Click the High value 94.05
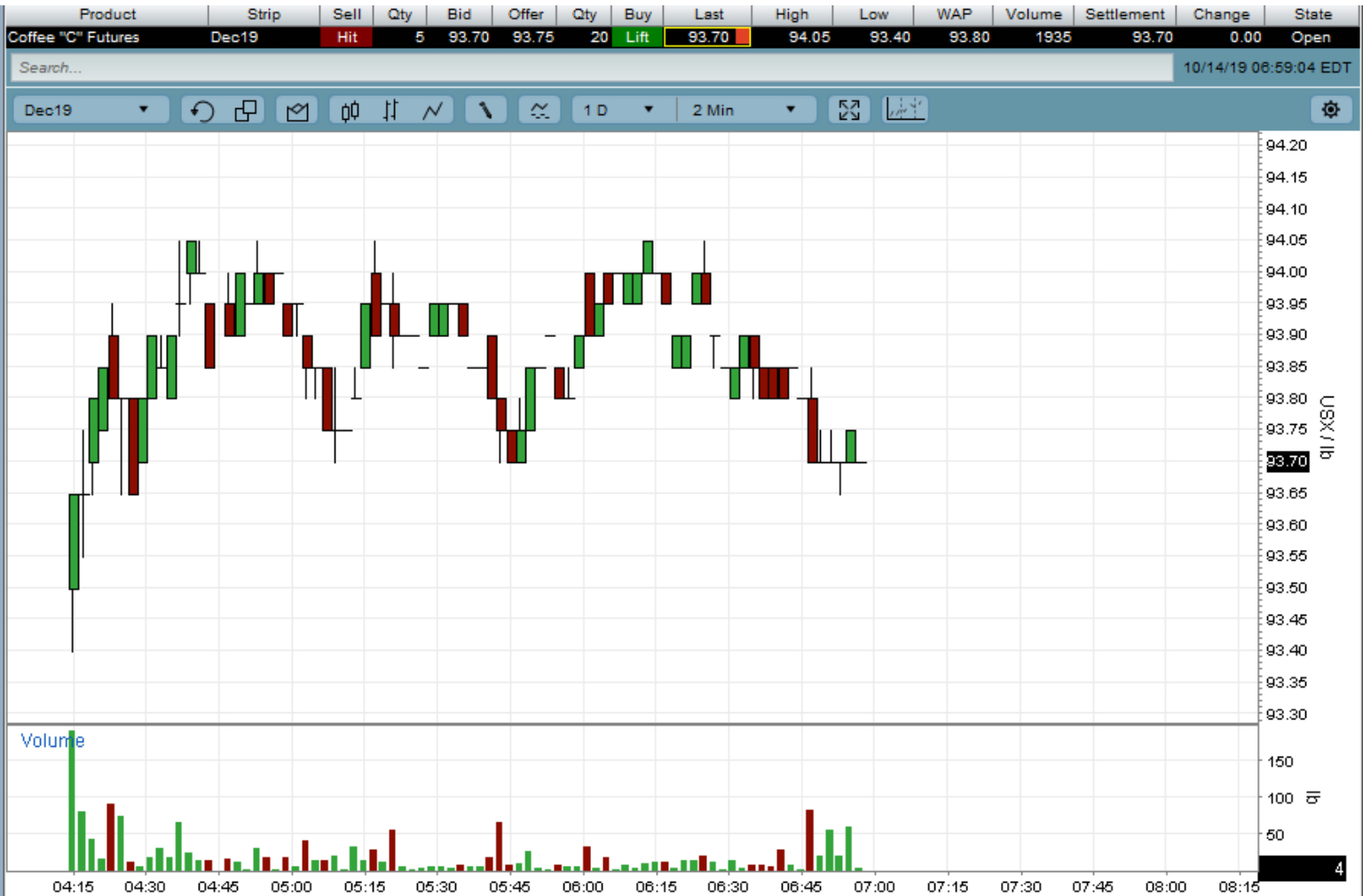The width and height of the screenshot is (1363, 896). [809, 37]
